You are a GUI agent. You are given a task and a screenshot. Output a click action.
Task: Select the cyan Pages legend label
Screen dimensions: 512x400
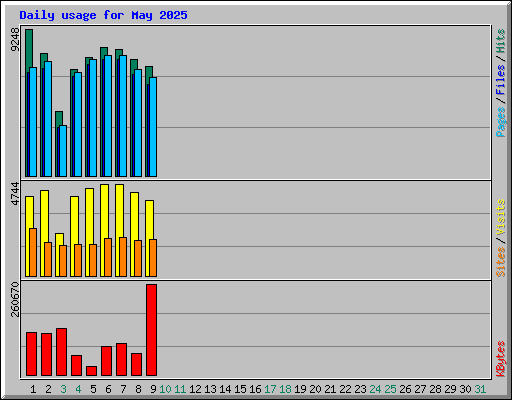(x=501, y=122)
